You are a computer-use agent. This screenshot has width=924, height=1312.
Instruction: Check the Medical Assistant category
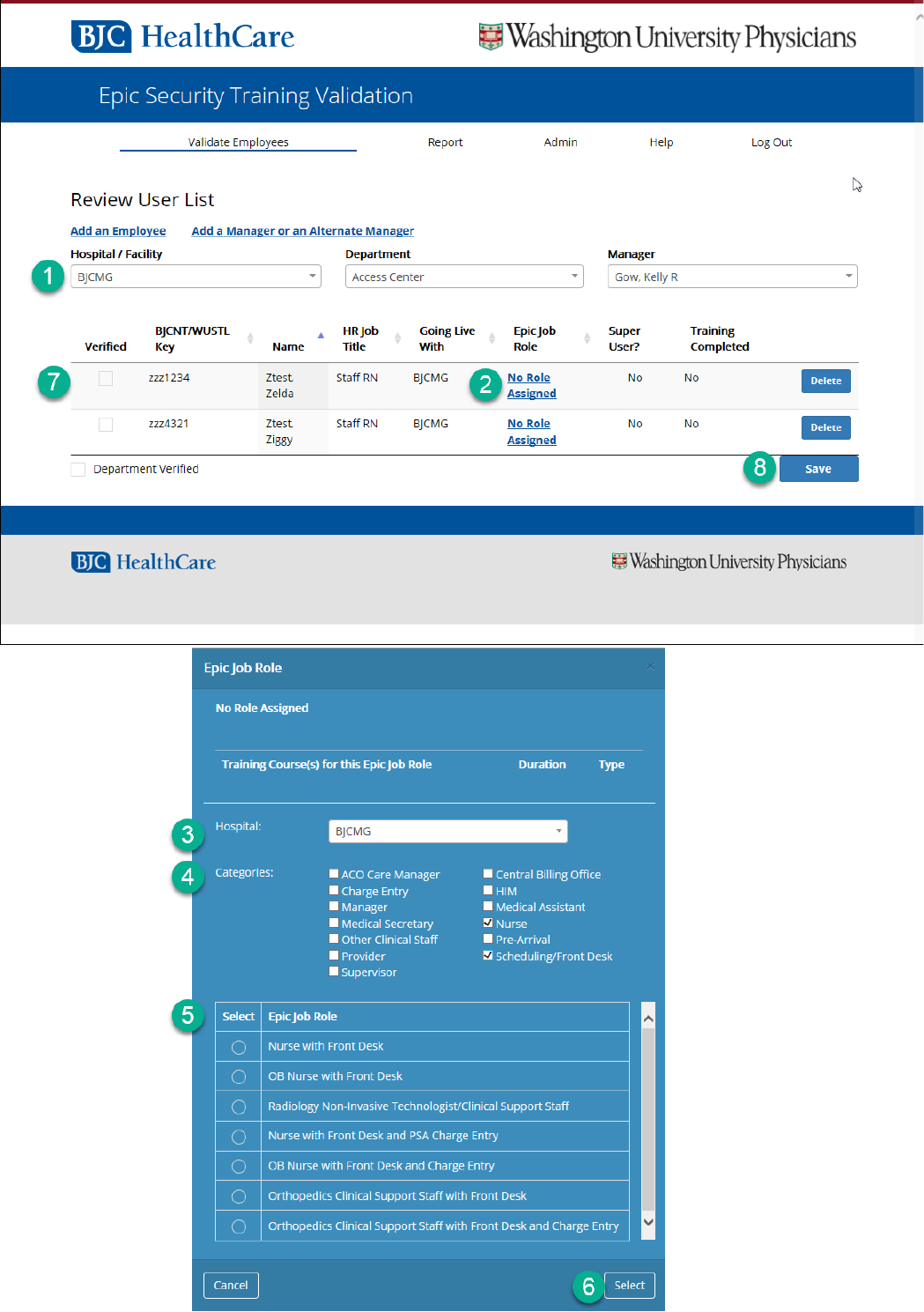coord(488,907)
